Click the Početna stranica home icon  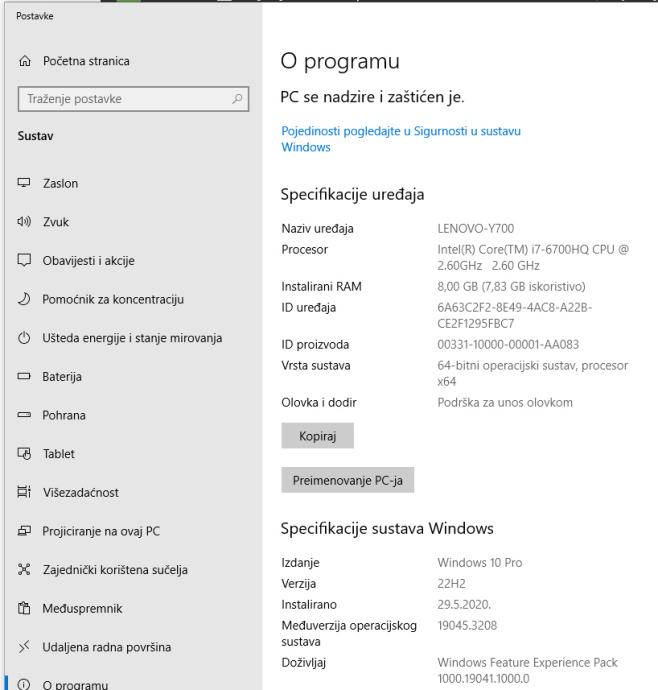pos(25,61)
